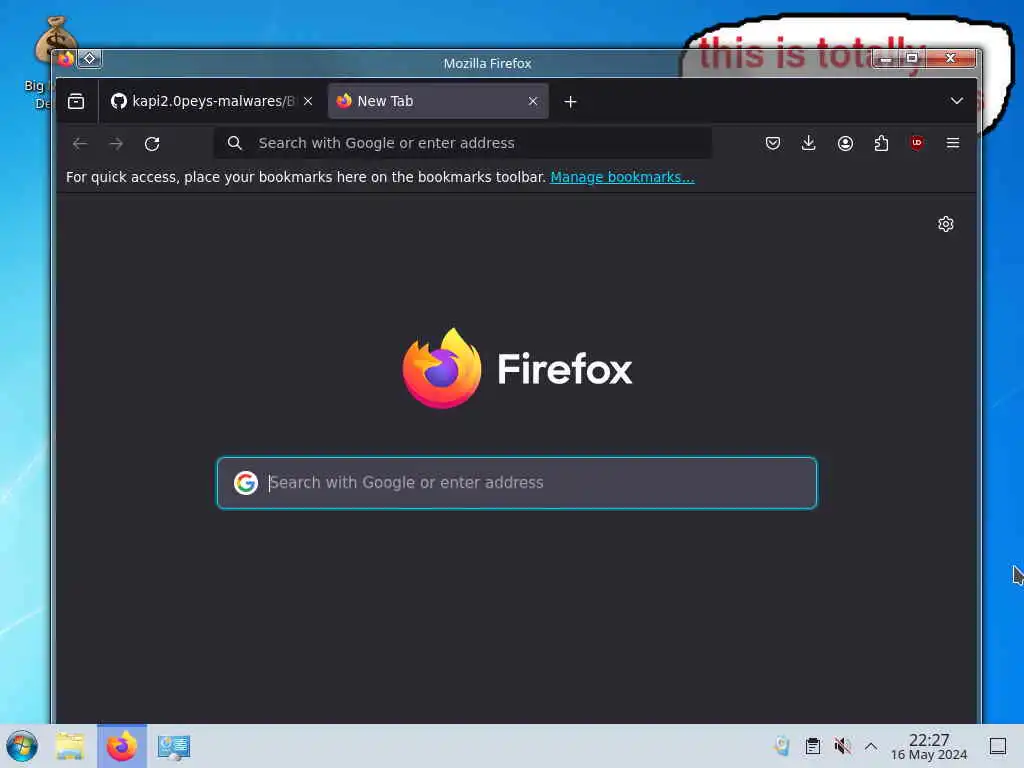Close the kapi2.0peys-malwares tab
Screen dimensions: 1024x768
point(308,101)
